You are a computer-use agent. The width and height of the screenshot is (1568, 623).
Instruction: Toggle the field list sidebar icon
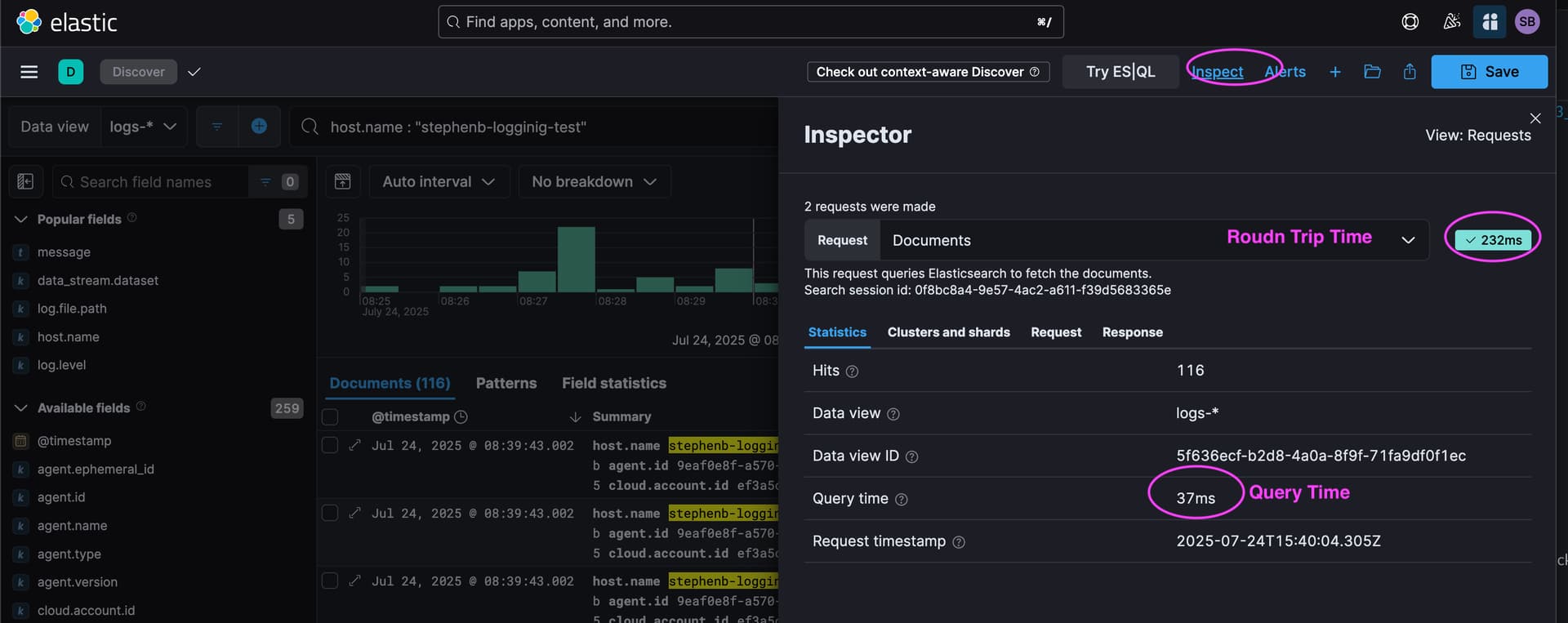(x=25, y=181)
